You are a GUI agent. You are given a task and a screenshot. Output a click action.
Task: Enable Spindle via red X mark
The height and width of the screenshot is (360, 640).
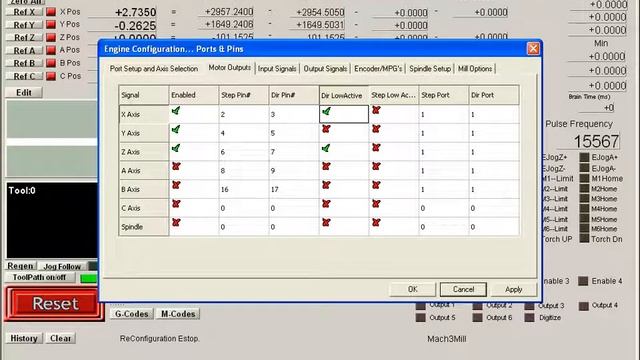point(176,222)
